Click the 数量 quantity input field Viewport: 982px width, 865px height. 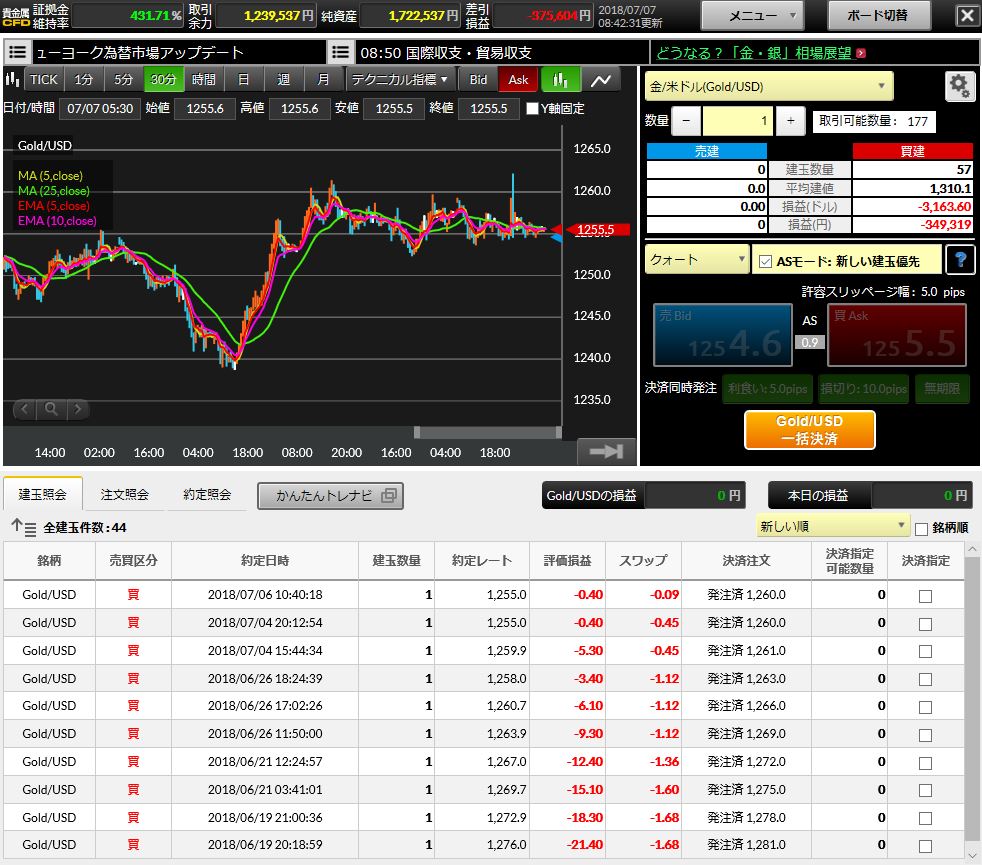click(x=738, y=121)
